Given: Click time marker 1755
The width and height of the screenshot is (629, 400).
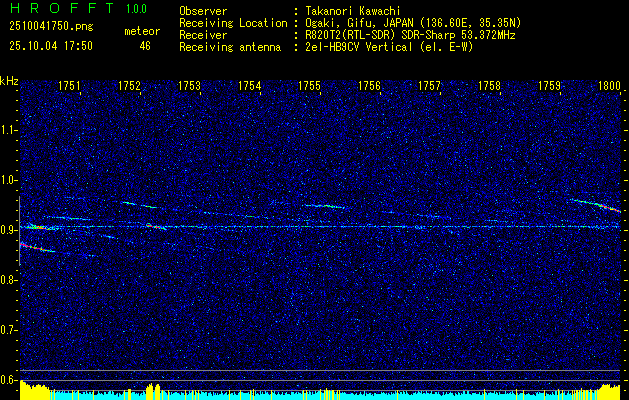Looking at the screenshot, I should pyautogui.click(x=310, y=85).
